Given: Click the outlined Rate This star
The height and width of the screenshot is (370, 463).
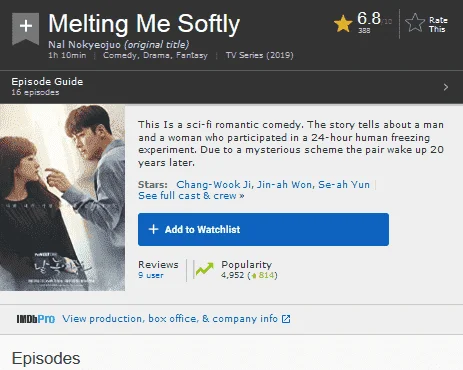Looking at the screenshot, I should pyautogui.click(x=415, y=23).
